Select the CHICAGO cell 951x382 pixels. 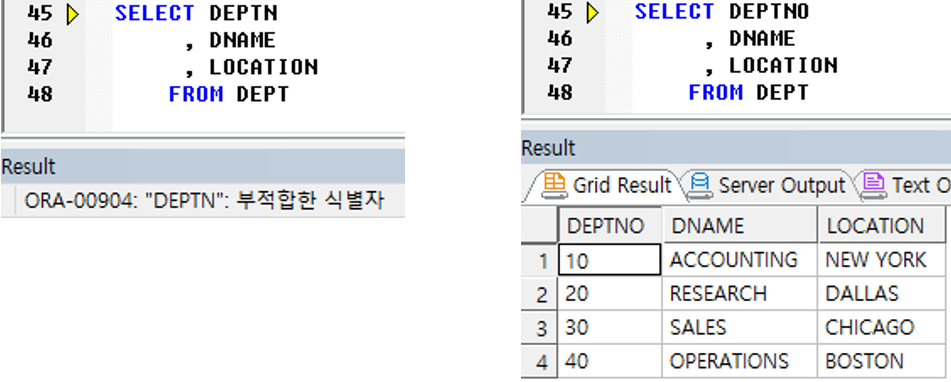881,327
